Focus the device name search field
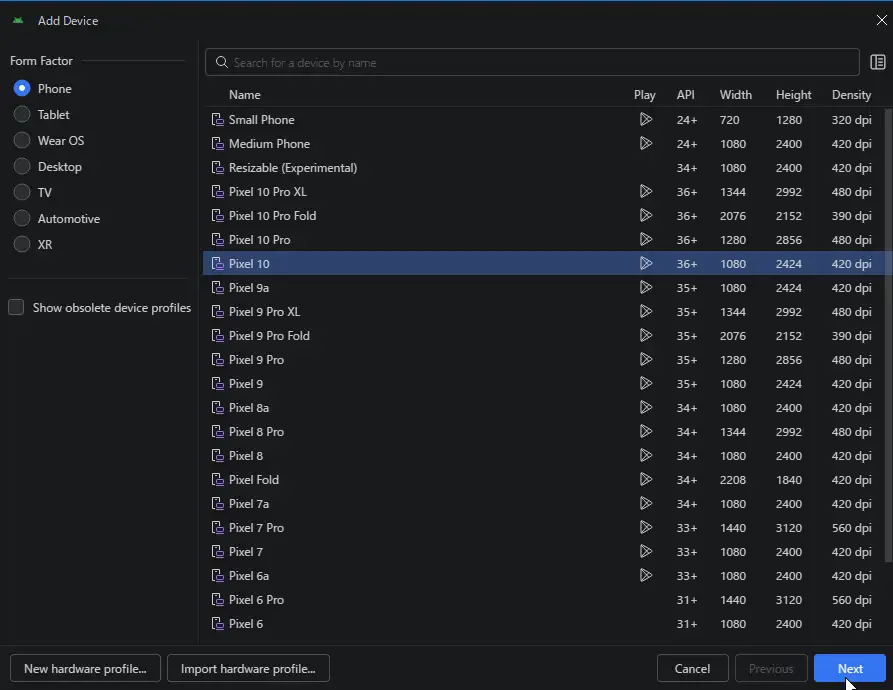Viewport: 893px width, 690px height. [x=532, y=62]
